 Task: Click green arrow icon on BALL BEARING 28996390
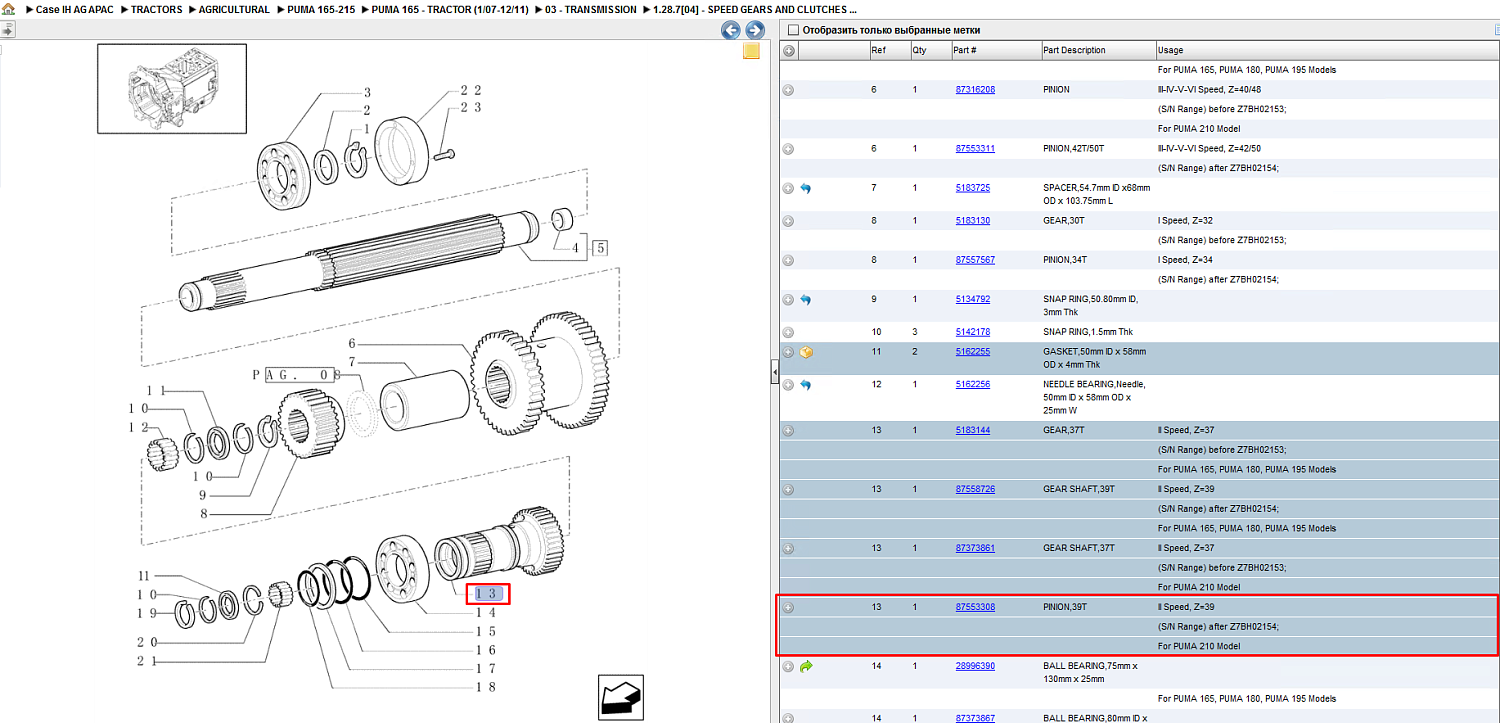tap(806, 666)
